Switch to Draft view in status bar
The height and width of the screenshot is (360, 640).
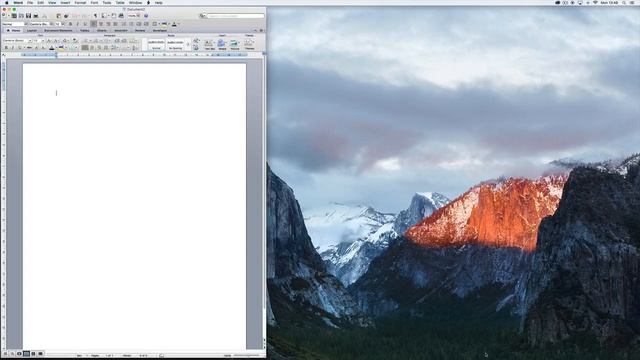5,354
